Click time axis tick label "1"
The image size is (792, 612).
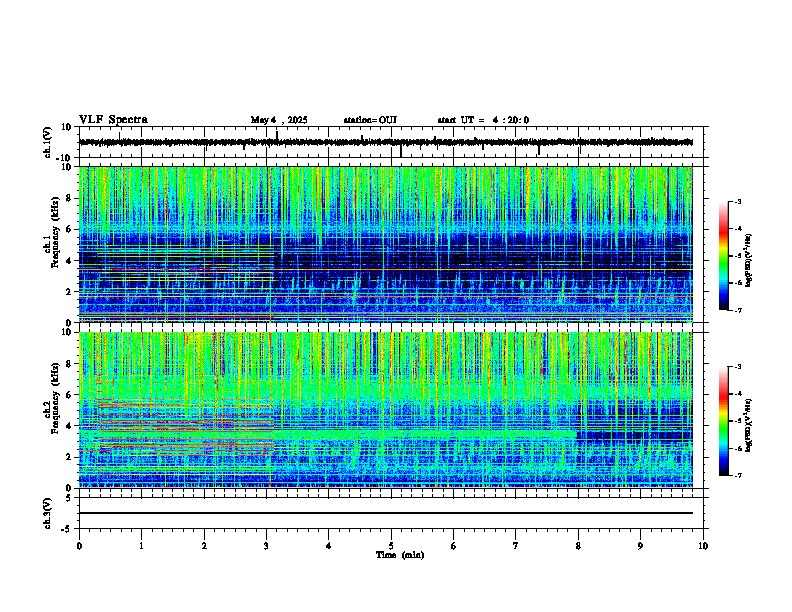(141, 546)
